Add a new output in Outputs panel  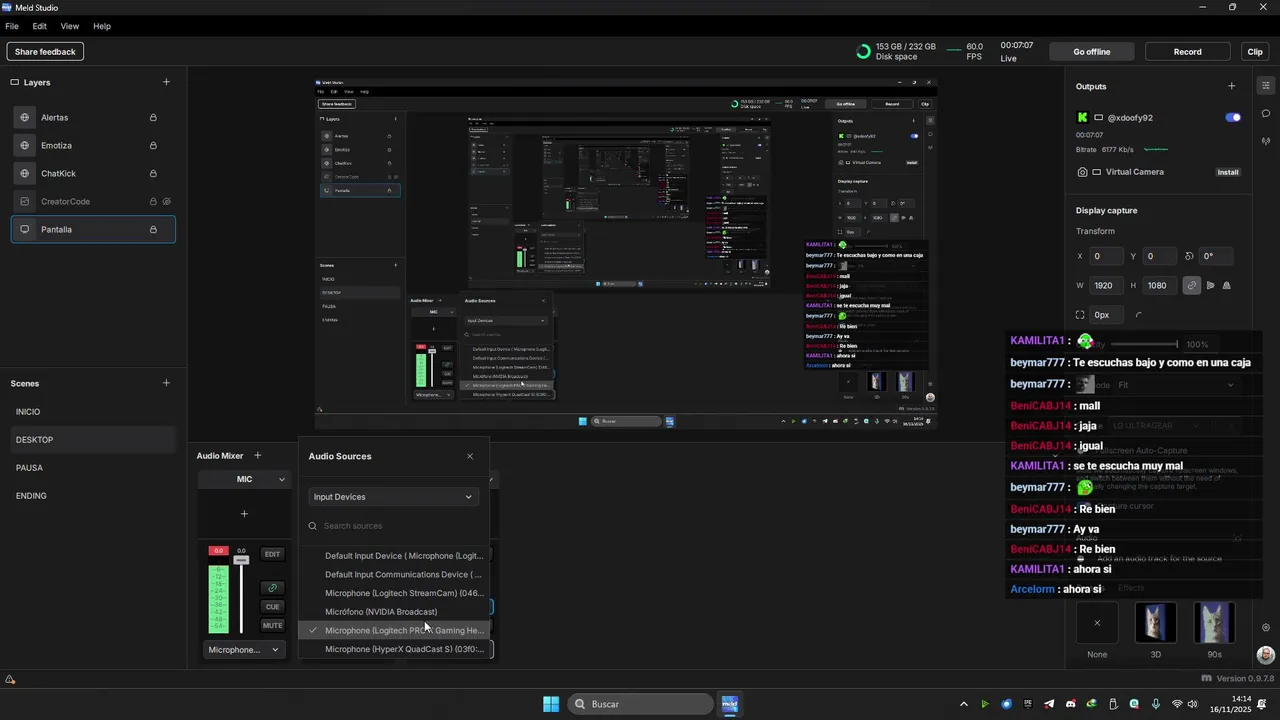pyautogui.click(x=1231, y=86)
